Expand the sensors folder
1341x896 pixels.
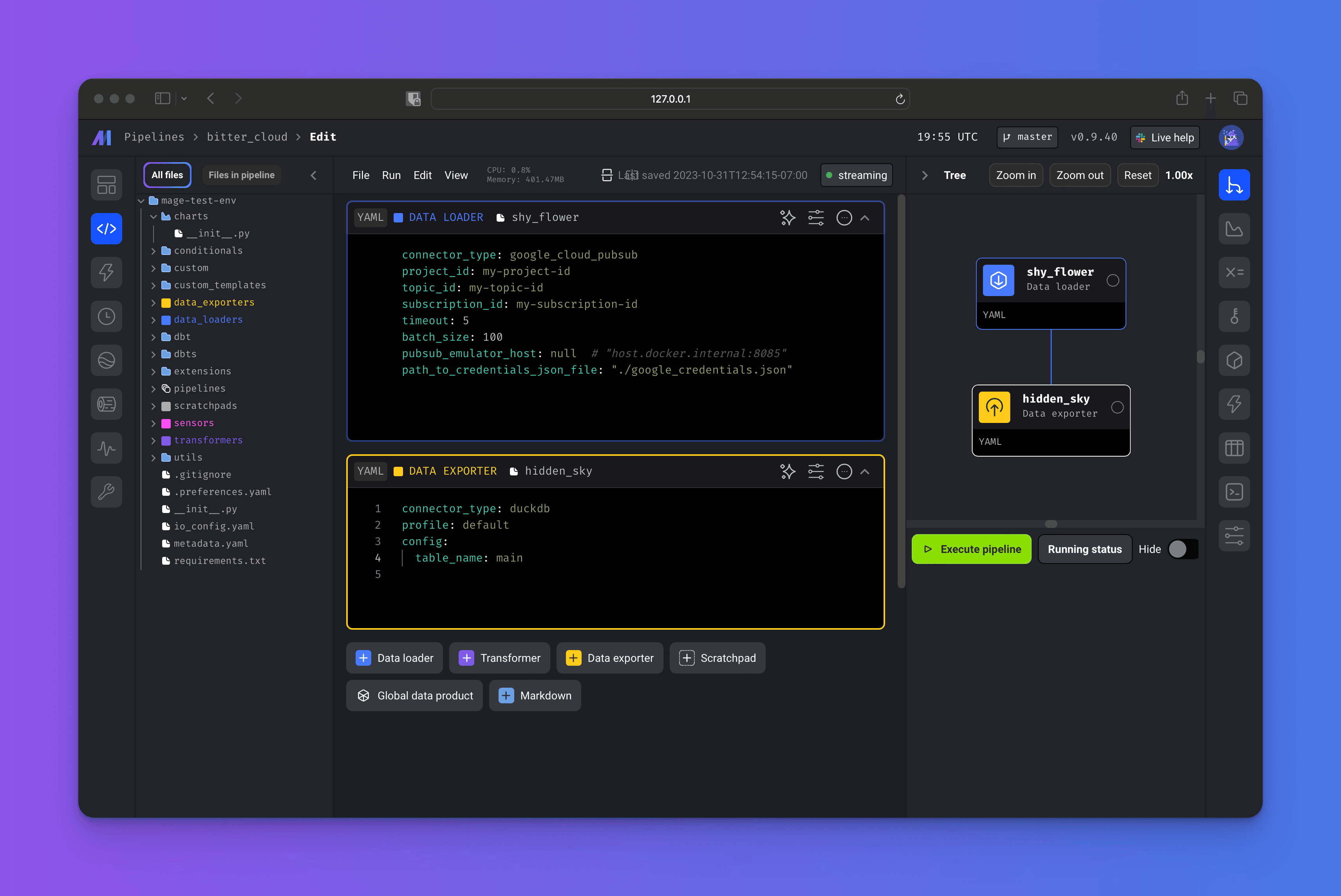[154, 423]
